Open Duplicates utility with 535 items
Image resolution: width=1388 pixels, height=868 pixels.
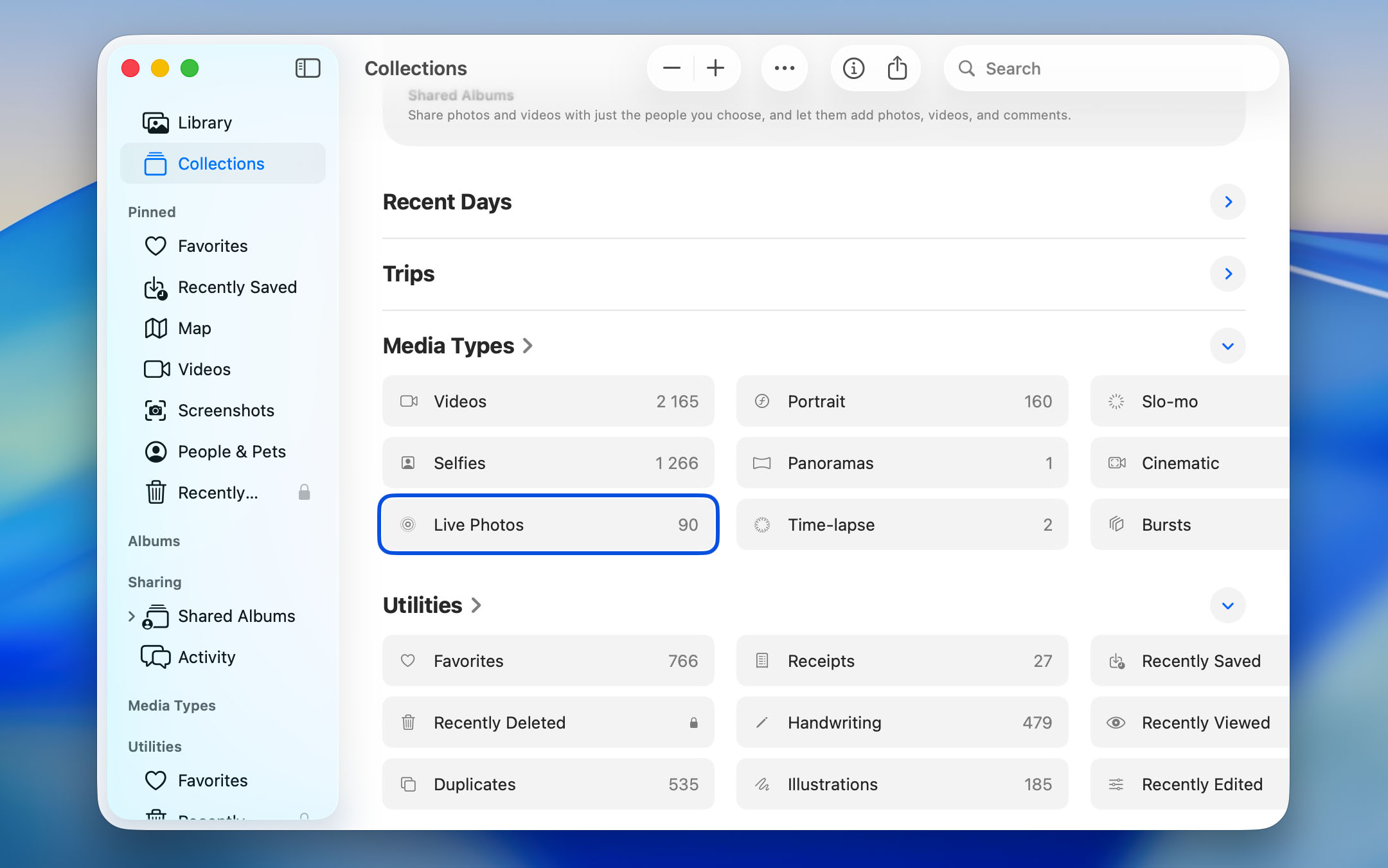[548, 784]
